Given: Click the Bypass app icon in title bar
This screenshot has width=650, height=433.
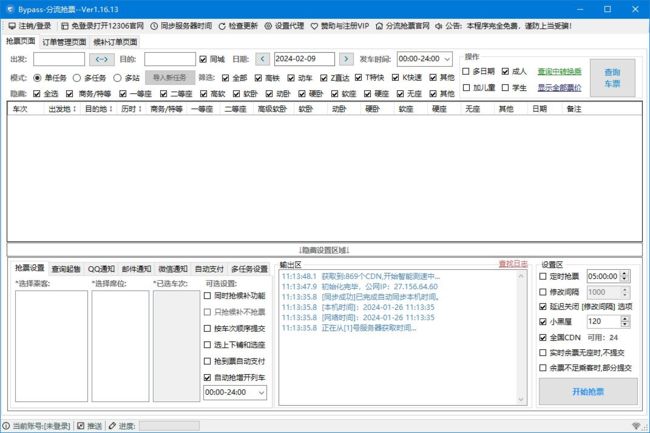Looking at the screenshot, I should pyautogui.click(x=10, y=9).
